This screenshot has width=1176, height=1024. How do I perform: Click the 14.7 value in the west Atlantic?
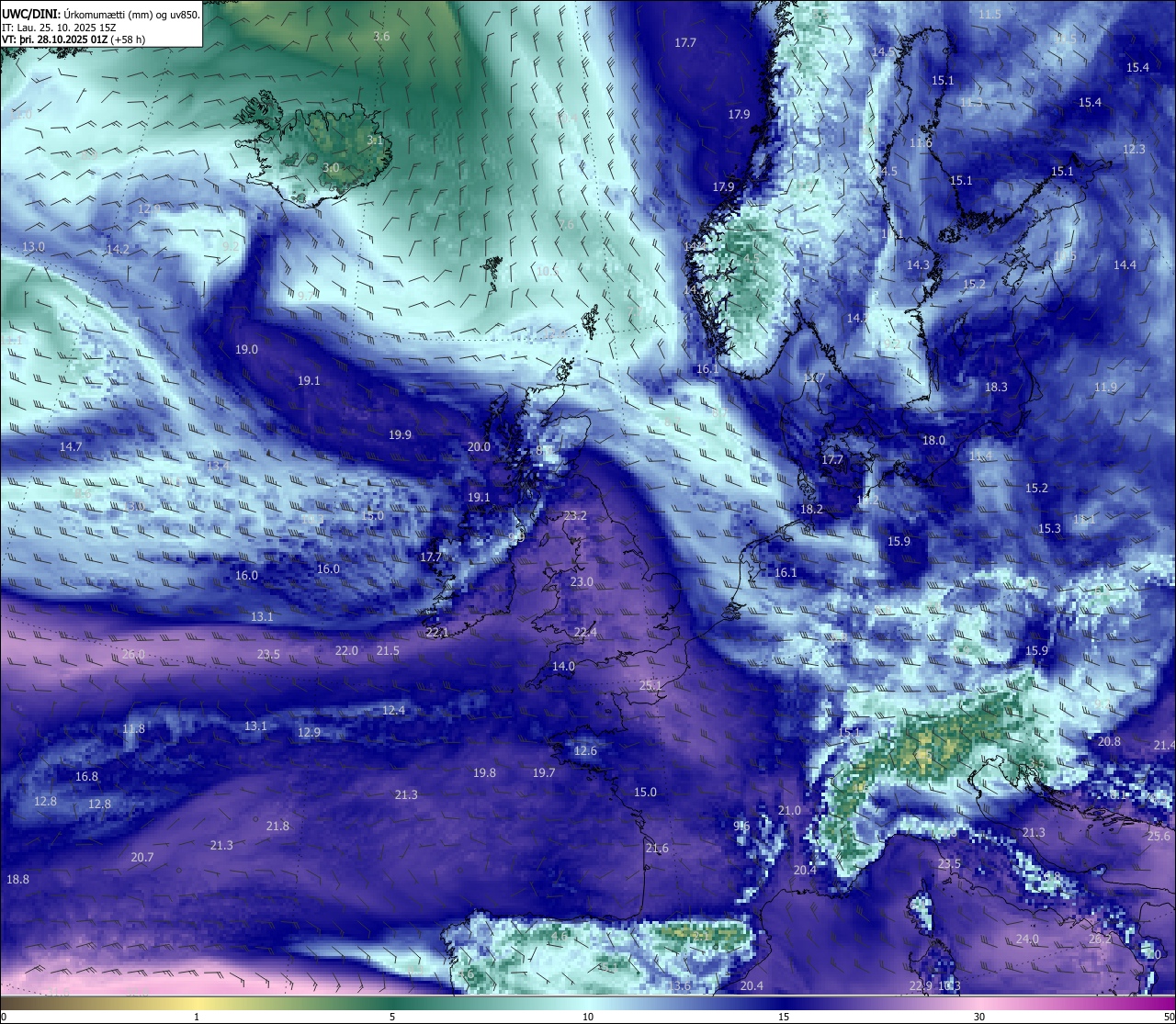[71, 447]
